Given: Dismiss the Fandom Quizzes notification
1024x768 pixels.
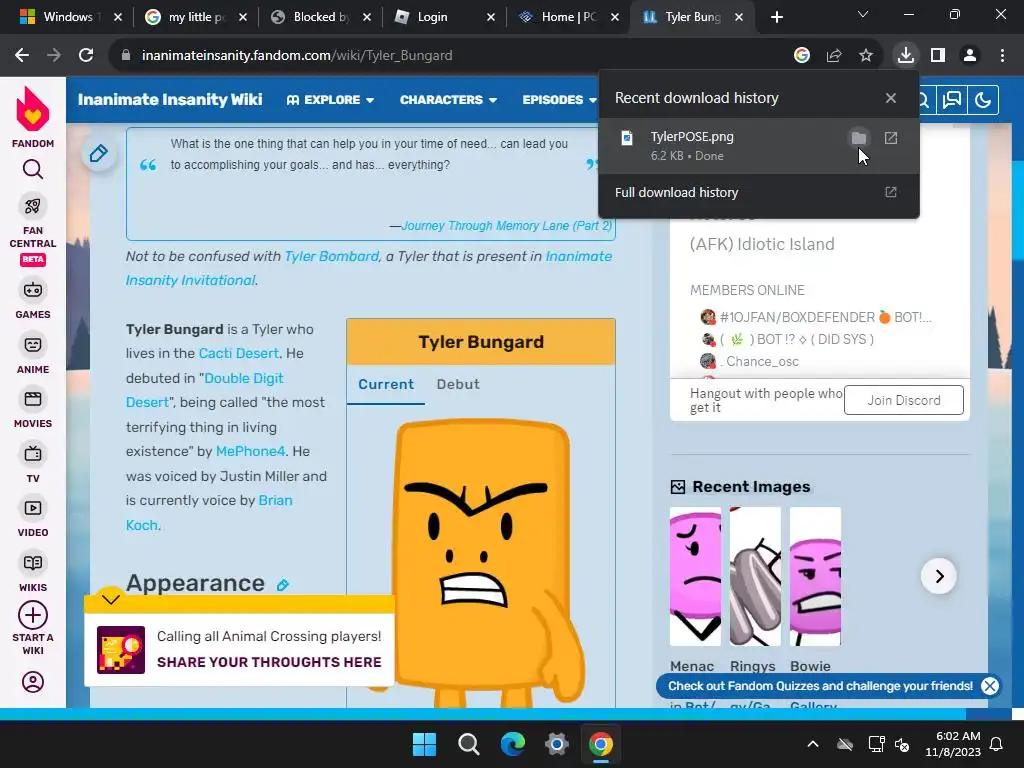Looking at the screenshot, I should [990, 686].
